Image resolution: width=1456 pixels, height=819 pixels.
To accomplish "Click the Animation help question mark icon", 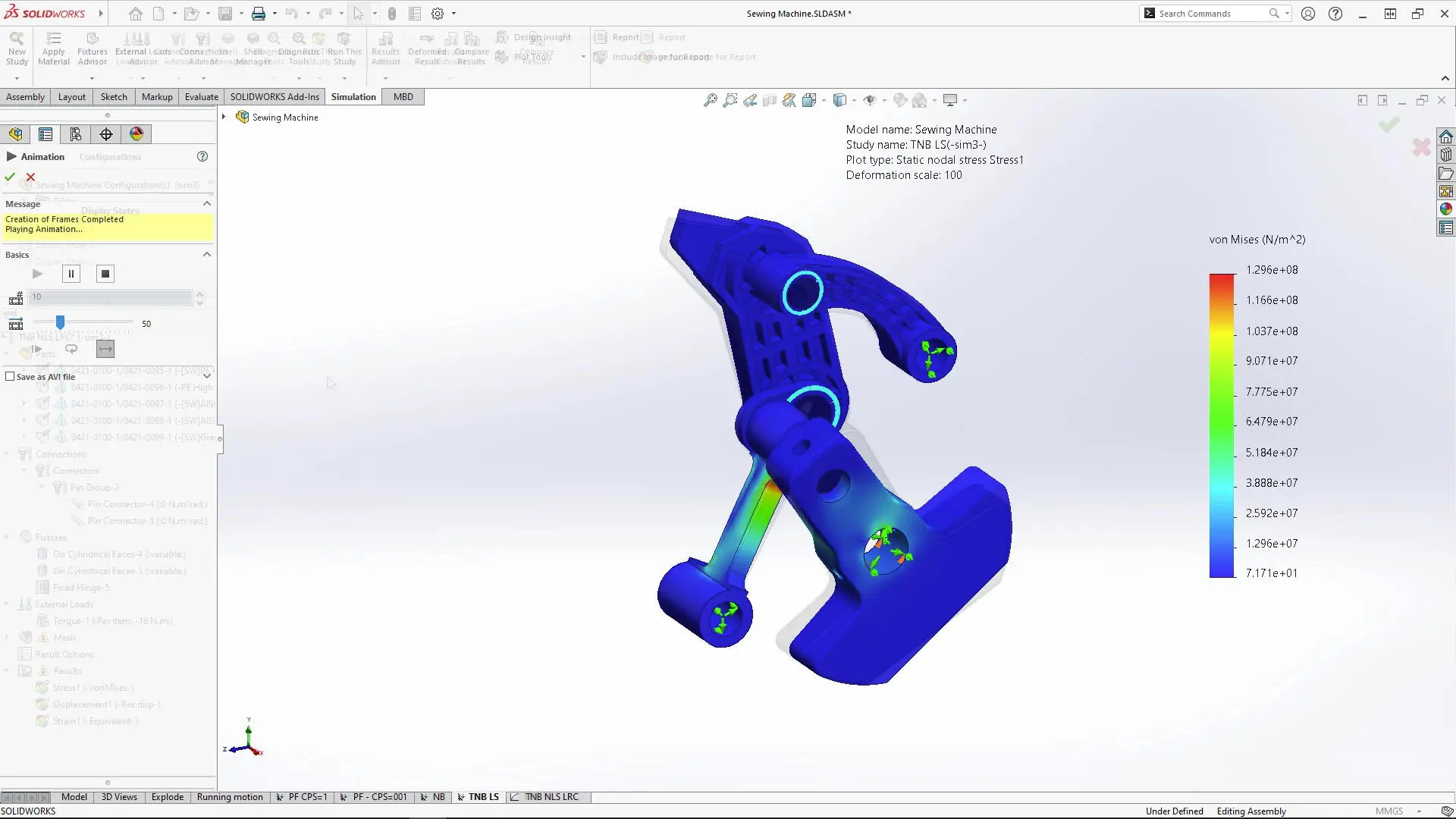I will pos(202,156).
